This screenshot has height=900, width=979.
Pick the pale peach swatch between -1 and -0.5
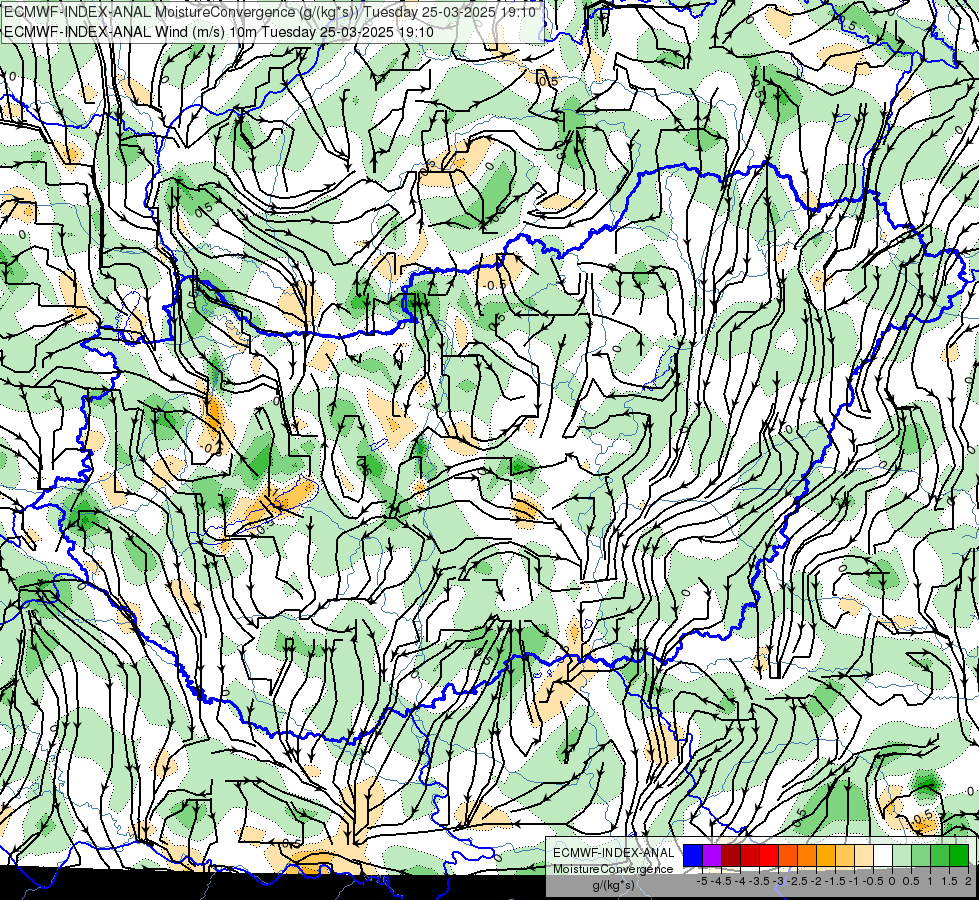[x=864, y=856]
